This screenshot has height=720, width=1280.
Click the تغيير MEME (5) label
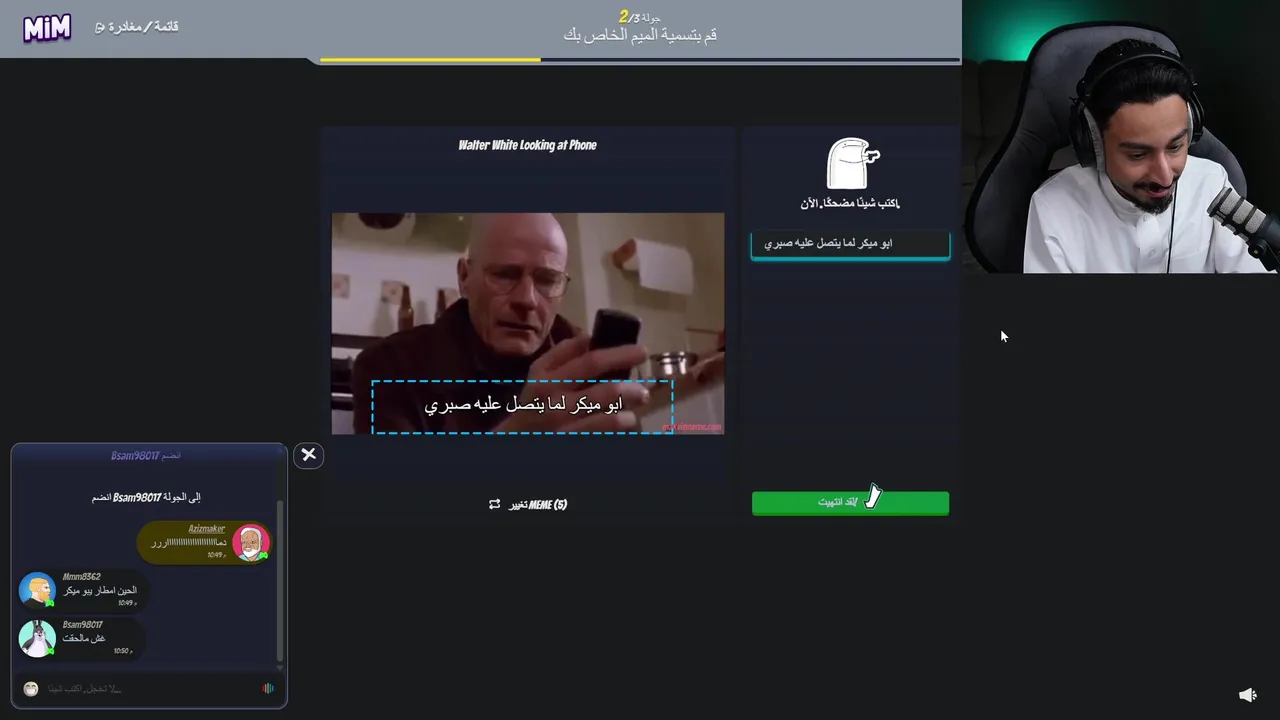(538, 505)
